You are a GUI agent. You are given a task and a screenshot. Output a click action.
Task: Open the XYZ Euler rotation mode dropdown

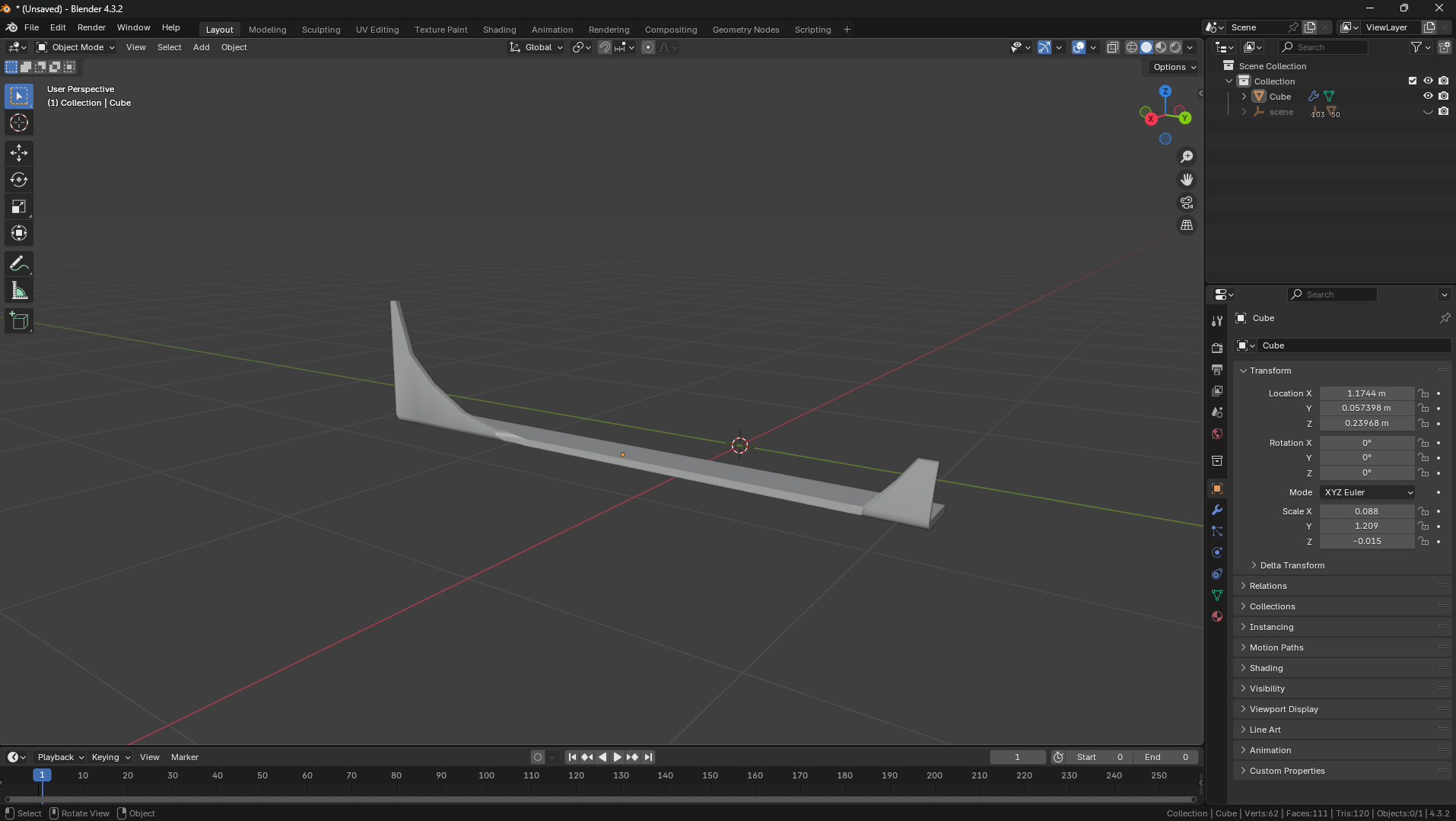(x=1368, y=492)
